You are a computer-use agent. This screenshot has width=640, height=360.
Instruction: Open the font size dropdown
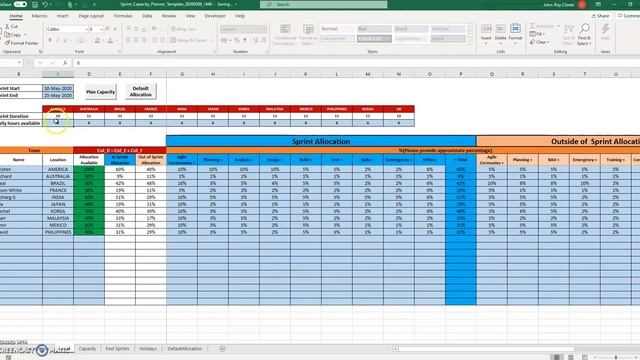(101, 29)
